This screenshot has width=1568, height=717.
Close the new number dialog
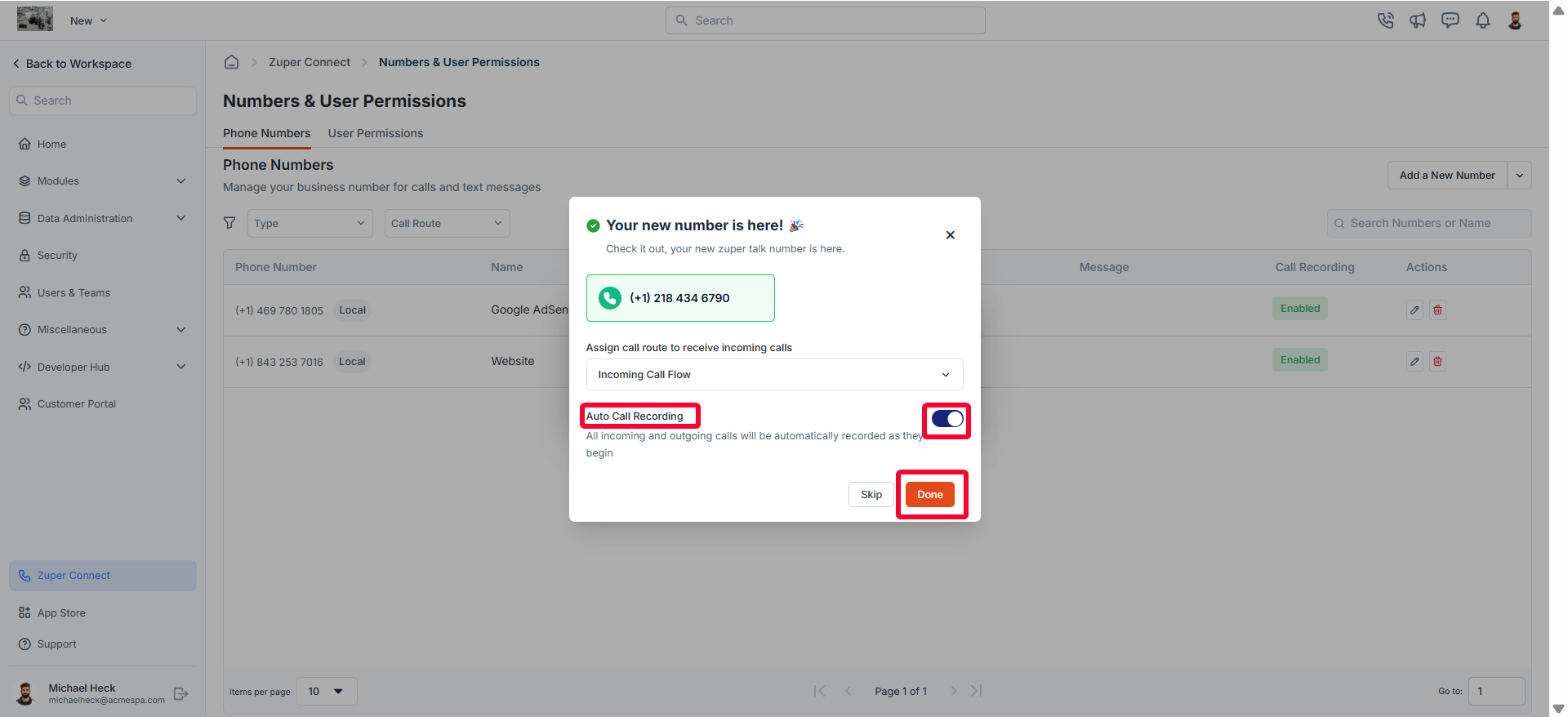[x=950, y=235]
